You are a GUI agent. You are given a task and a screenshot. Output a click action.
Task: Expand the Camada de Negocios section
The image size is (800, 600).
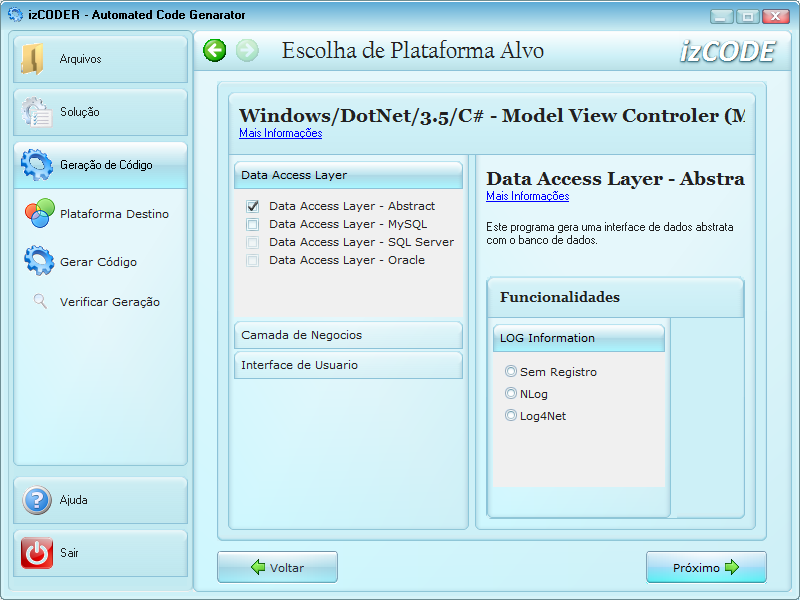pos(348,335)
